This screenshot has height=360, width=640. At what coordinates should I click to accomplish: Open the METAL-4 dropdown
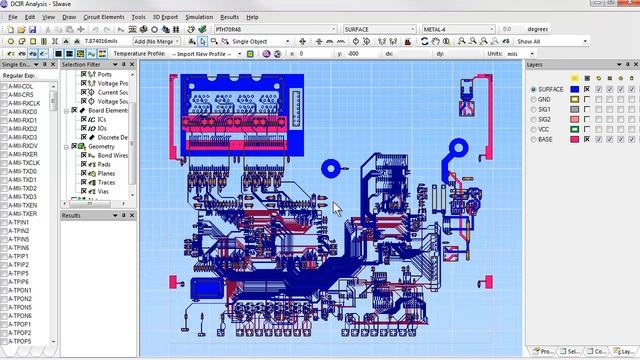pyautogui.click(x=491, y=29)
